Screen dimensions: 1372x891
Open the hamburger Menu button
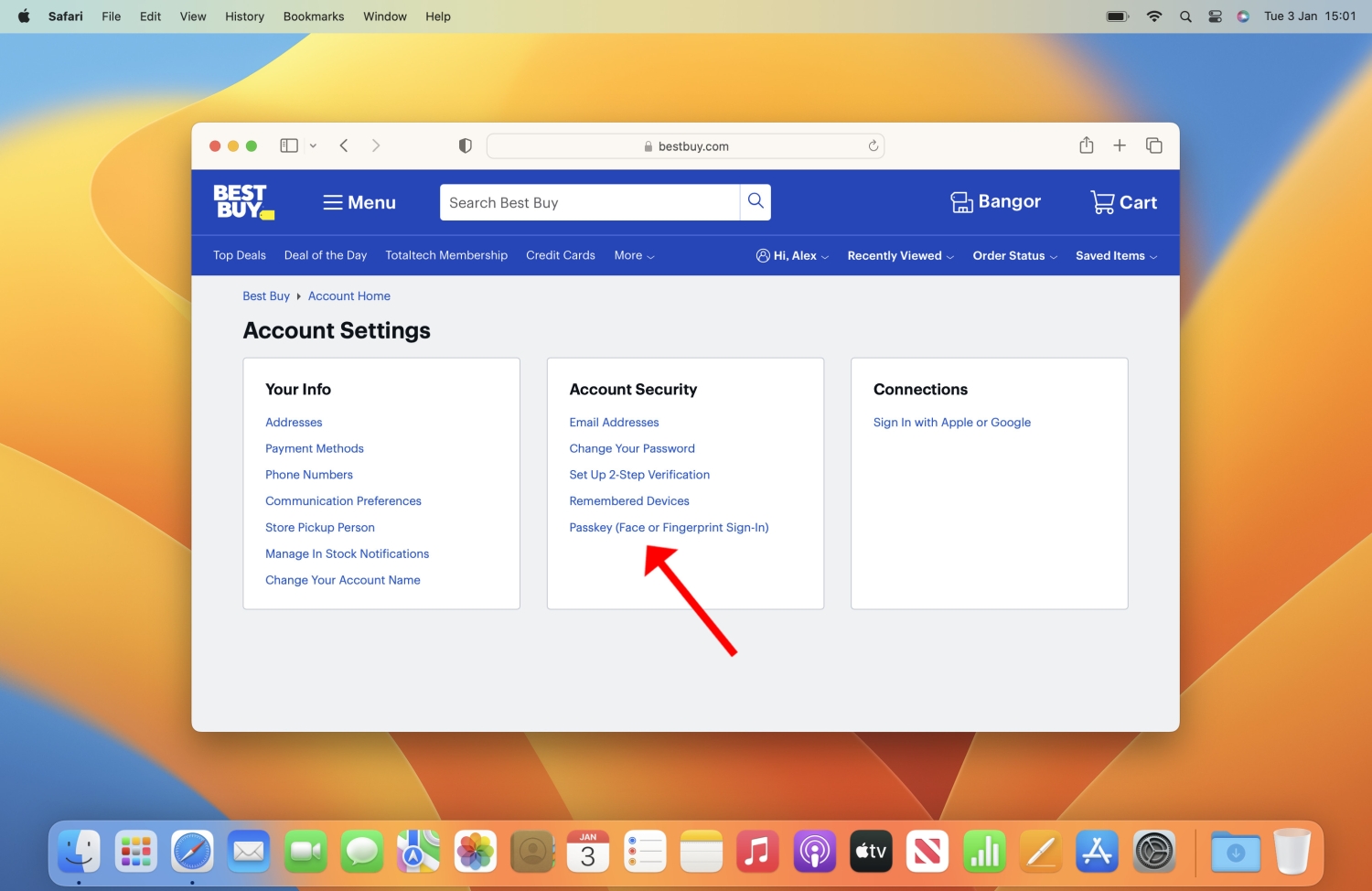click(x=359, y=202)
